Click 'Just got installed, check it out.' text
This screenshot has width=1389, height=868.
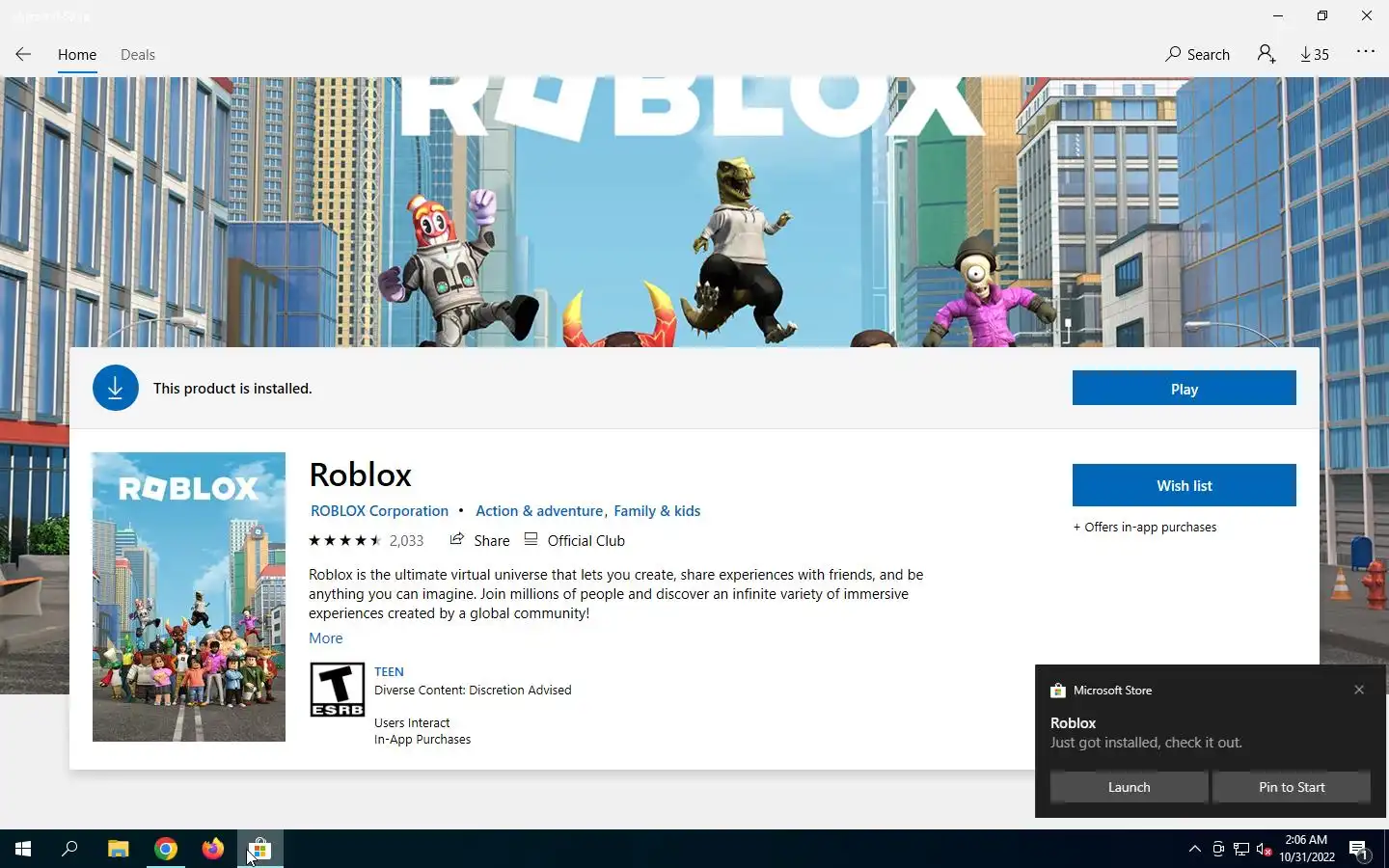tap(1146, 743)
